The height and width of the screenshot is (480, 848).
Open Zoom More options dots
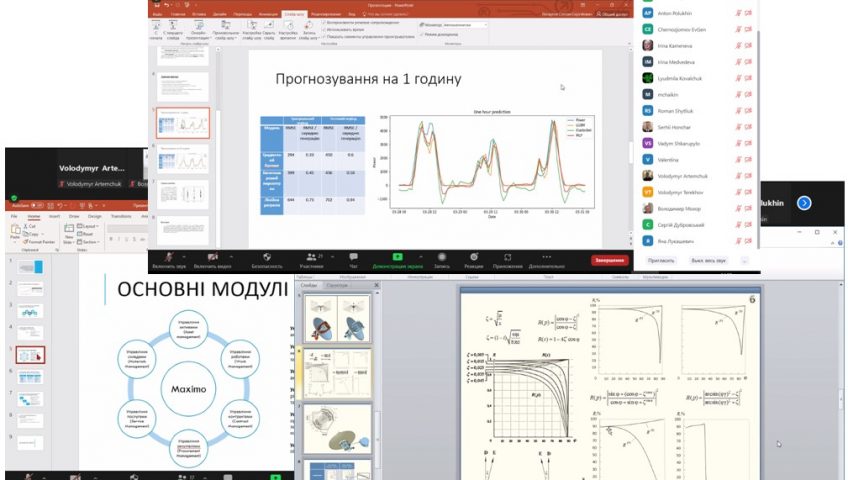coord(546,257)
